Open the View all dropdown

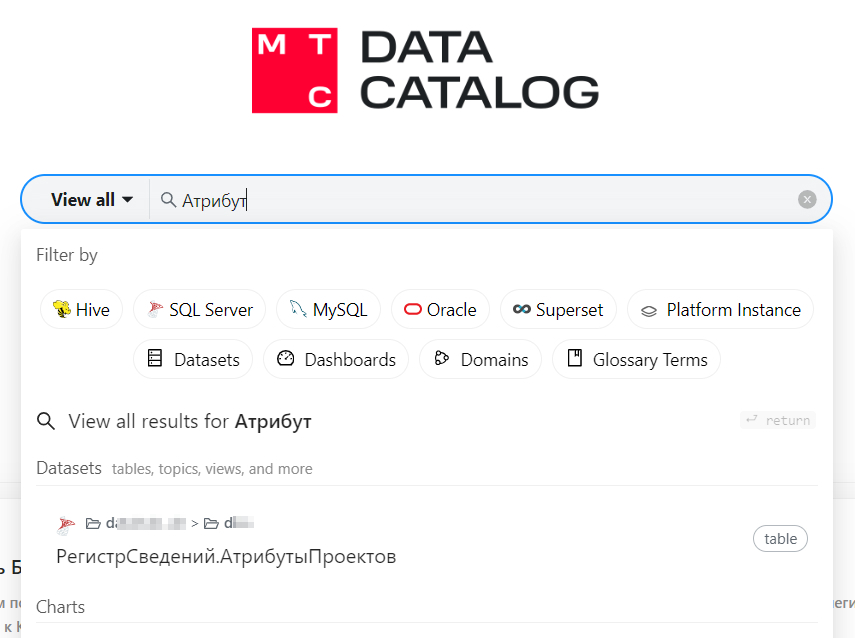pos(92,200)
